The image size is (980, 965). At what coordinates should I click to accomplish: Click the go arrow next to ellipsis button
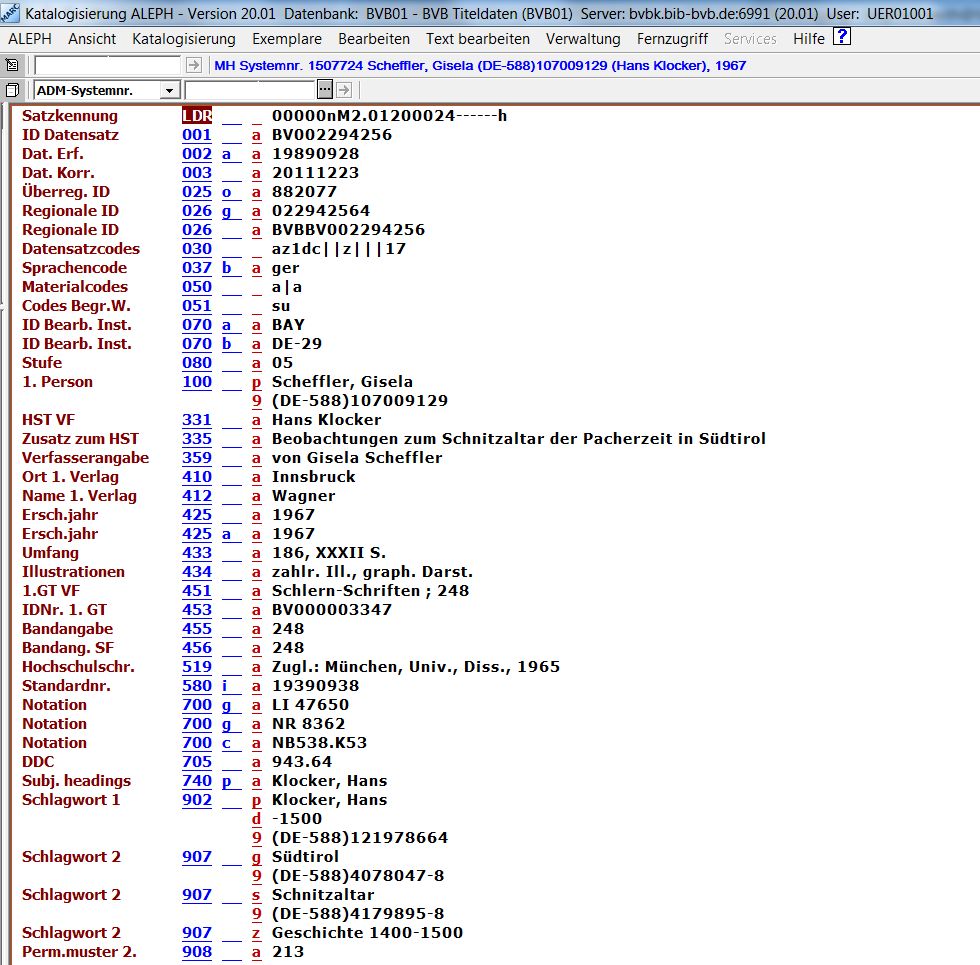[x=343, y=90]
